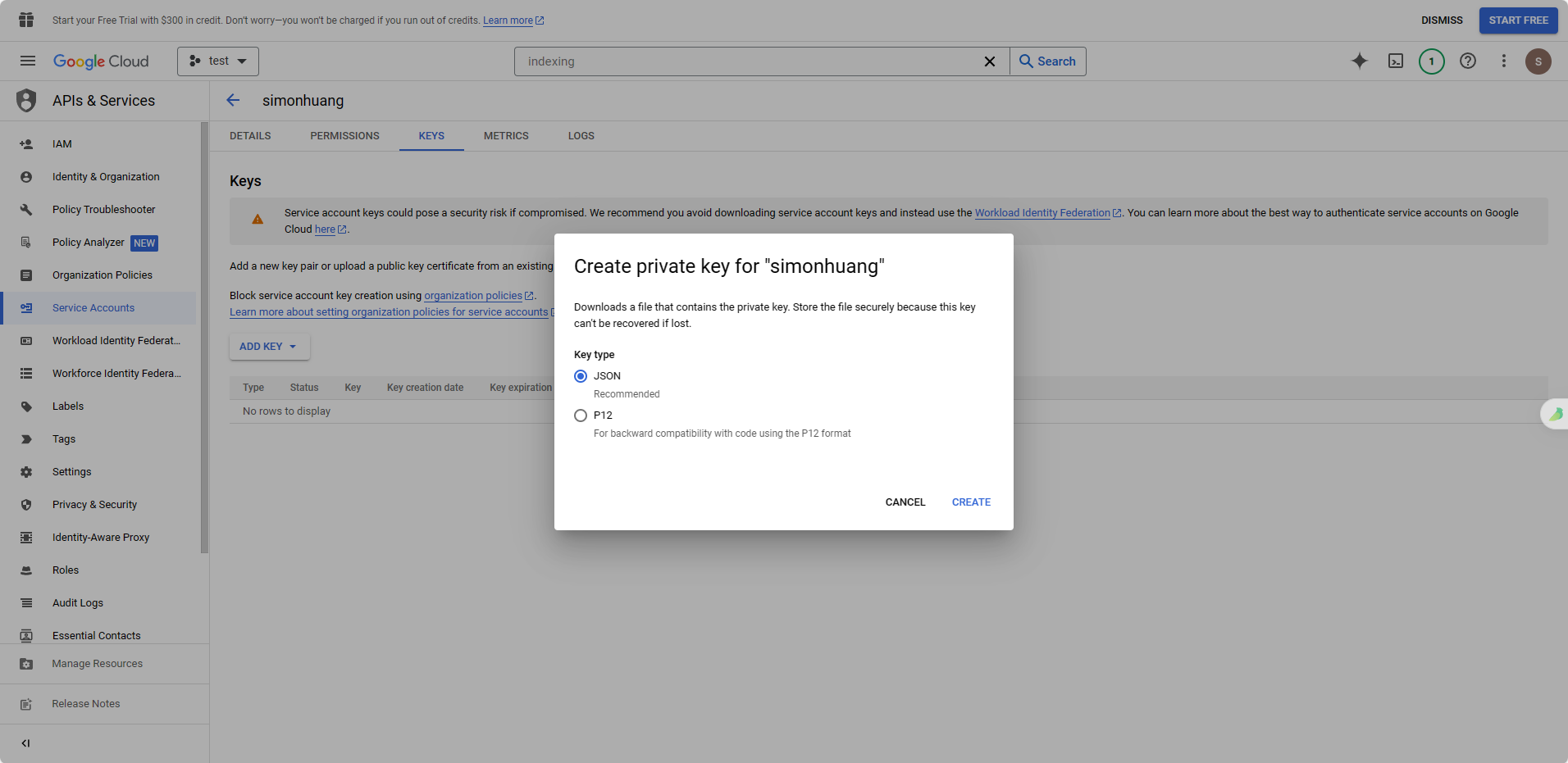Click the Type column header
This screenshot has height=763, width=1568.
click(253, 388)
